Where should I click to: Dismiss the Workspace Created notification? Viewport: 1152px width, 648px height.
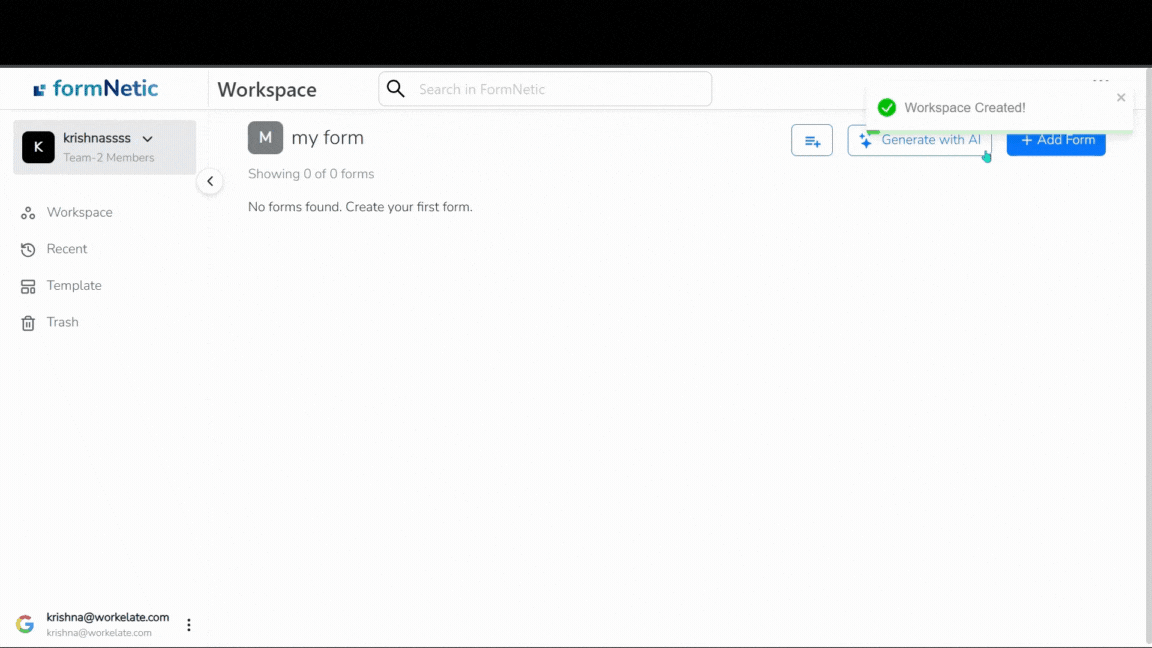click(x=1121, y=98)
